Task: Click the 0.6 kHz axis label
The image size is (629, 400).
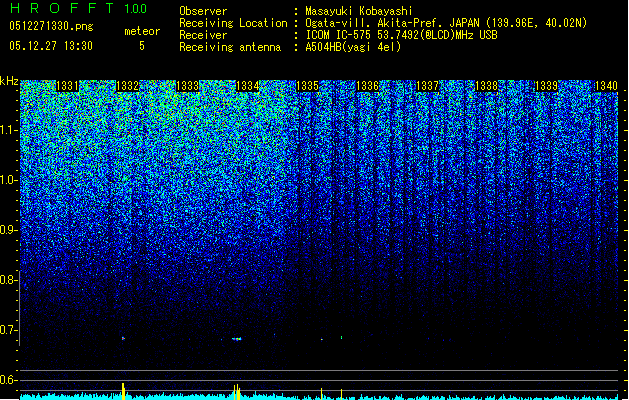Action: pos(10,380)
